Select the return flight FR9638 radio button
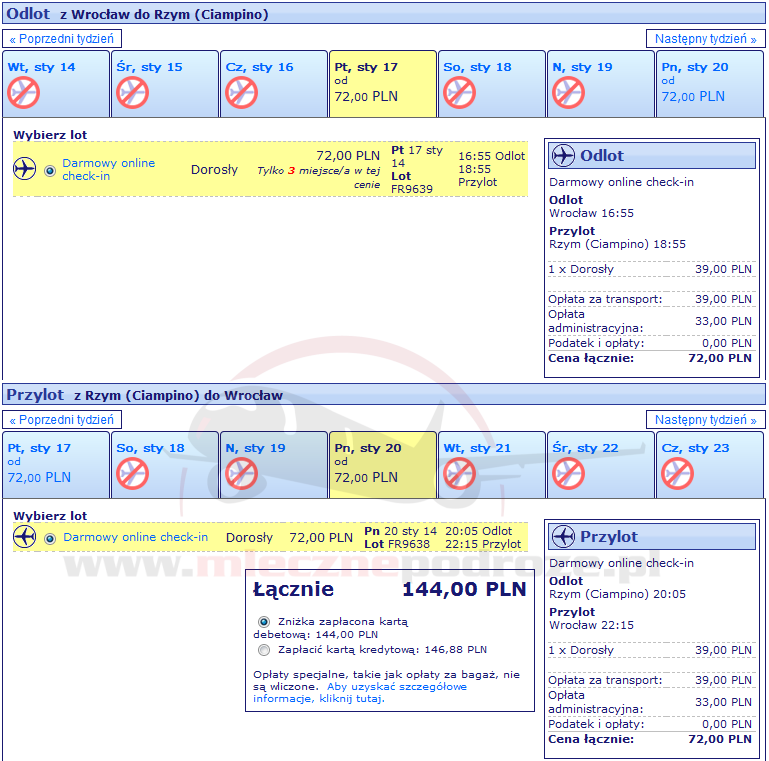Screen dimensions: 769x761 (50, 538)
